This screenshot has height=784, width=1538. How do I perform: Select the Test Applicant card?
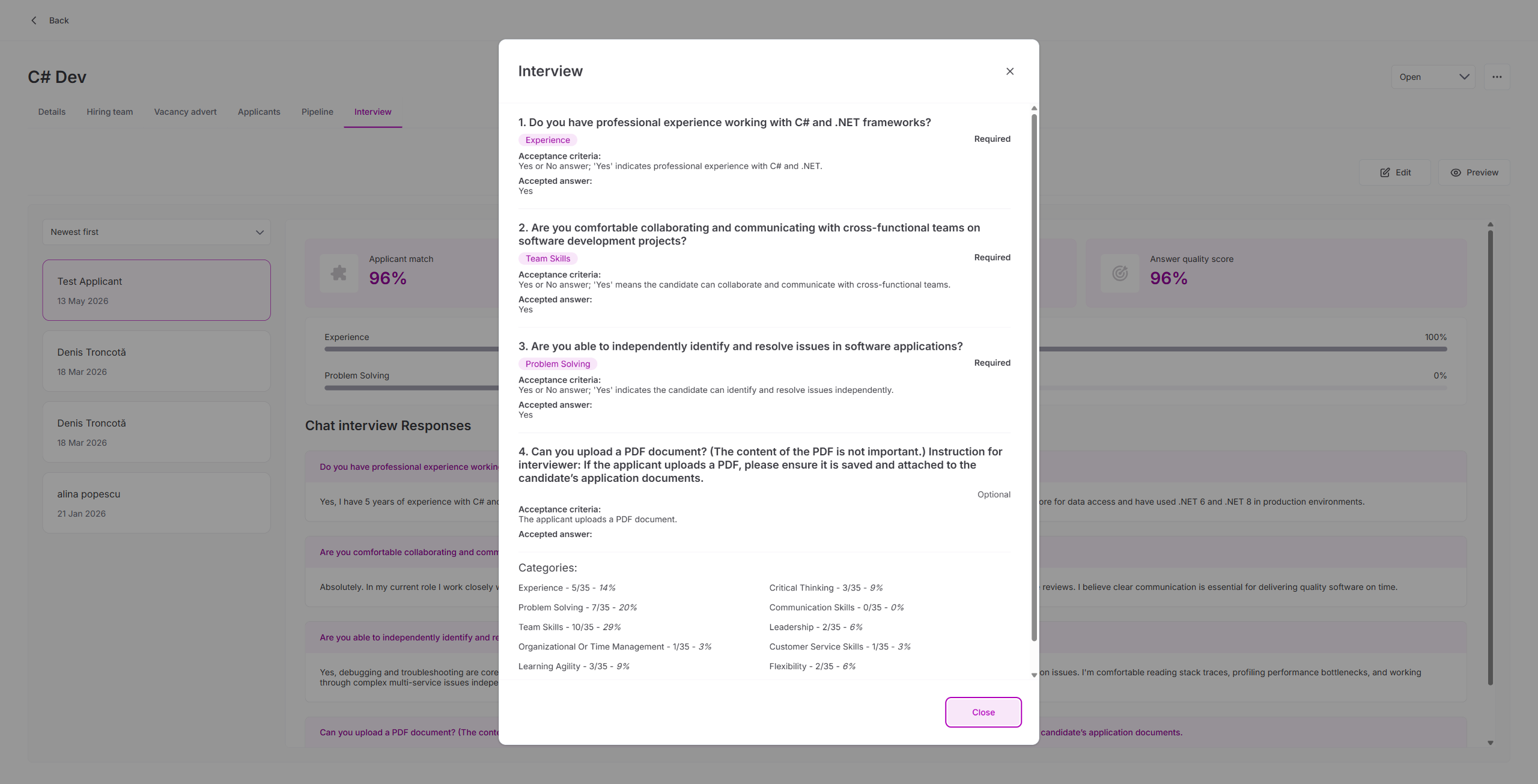coord(157,290)
